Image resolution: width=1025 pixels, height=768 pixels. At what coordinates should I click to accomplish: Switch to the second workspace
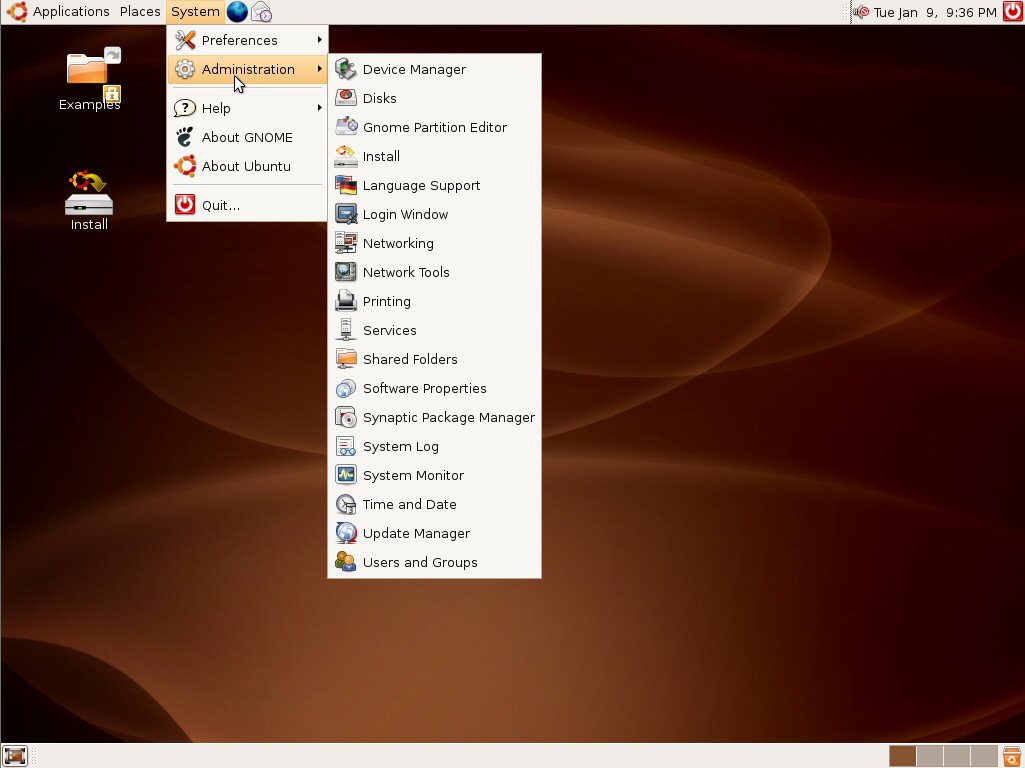(930, 756)
